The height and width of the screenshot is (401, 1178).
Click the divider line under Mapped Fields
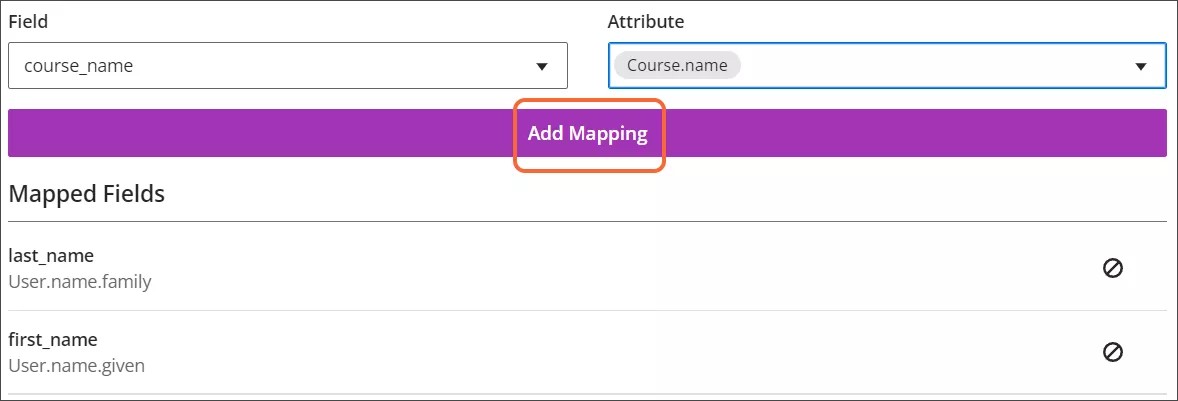click(x=588, y=221)
